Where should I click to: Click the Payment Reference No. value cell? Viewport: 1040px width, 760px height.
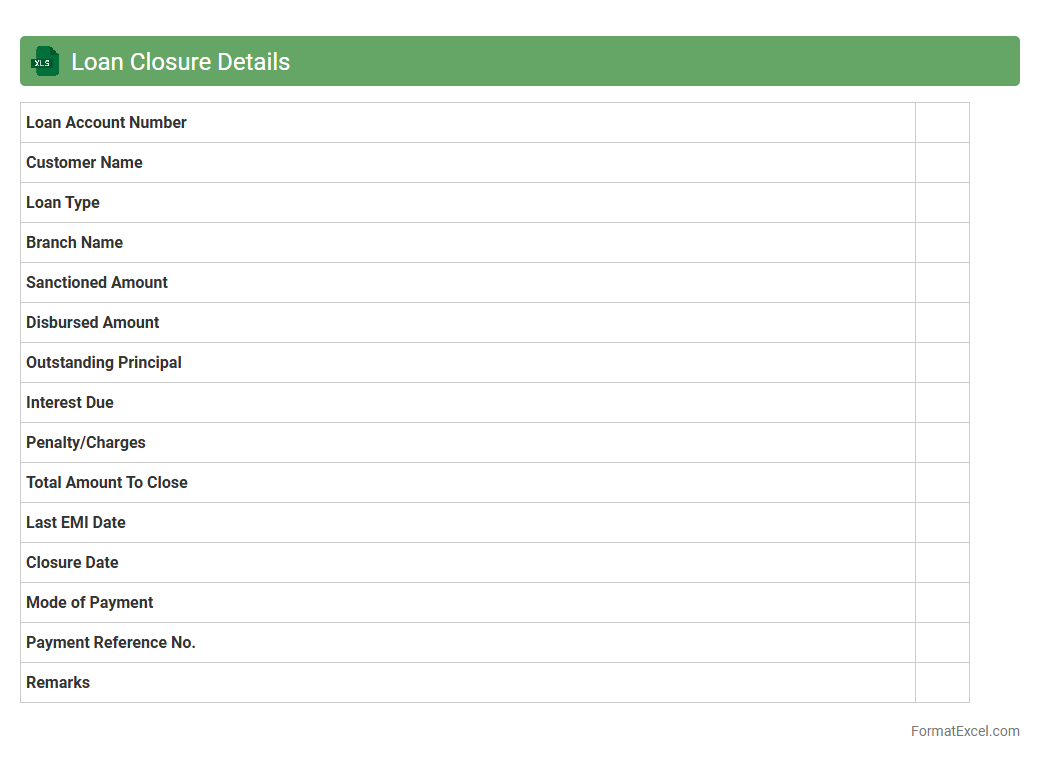[941, 642]
